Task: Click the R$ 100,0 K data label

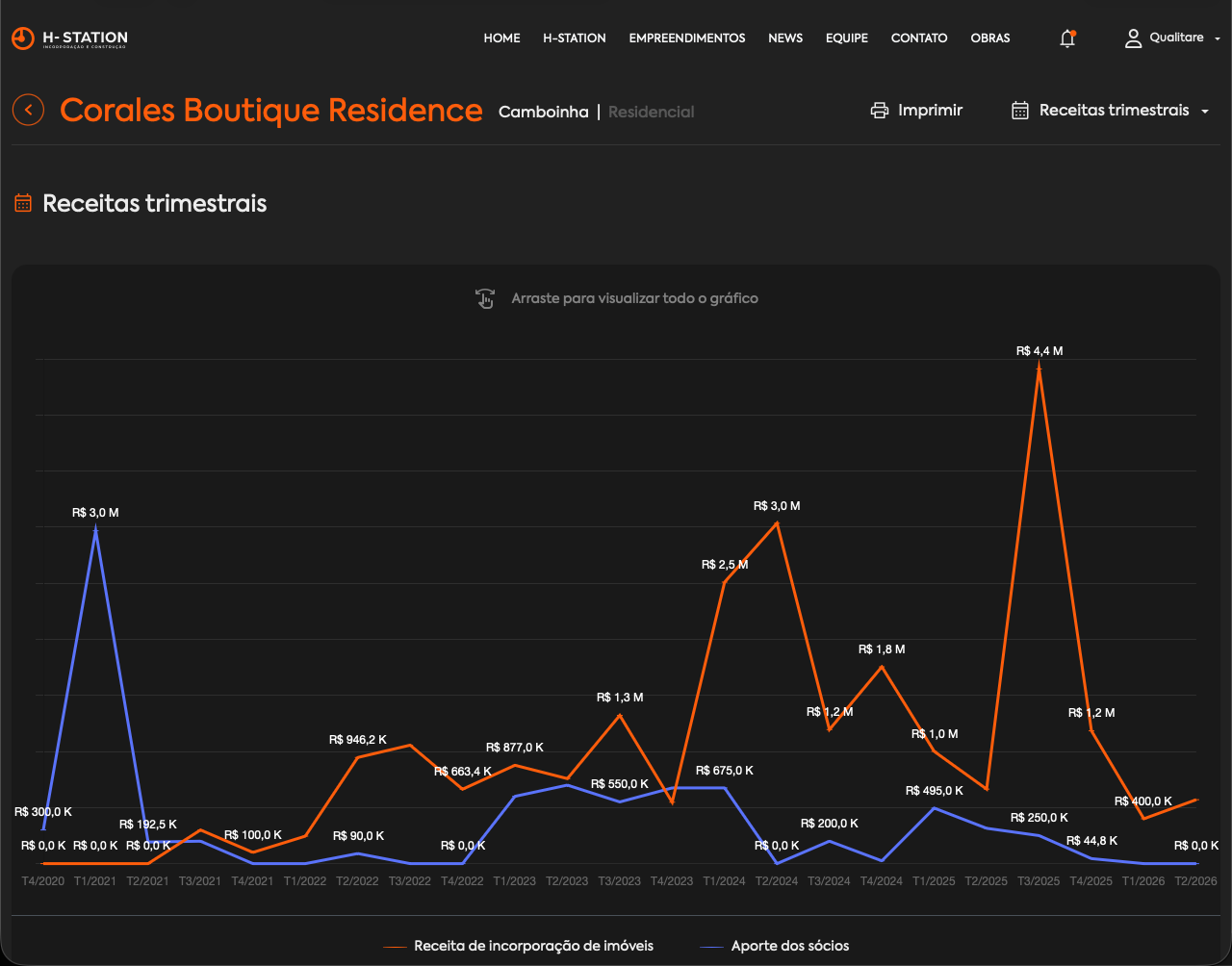Action: [x=253, y=835]
